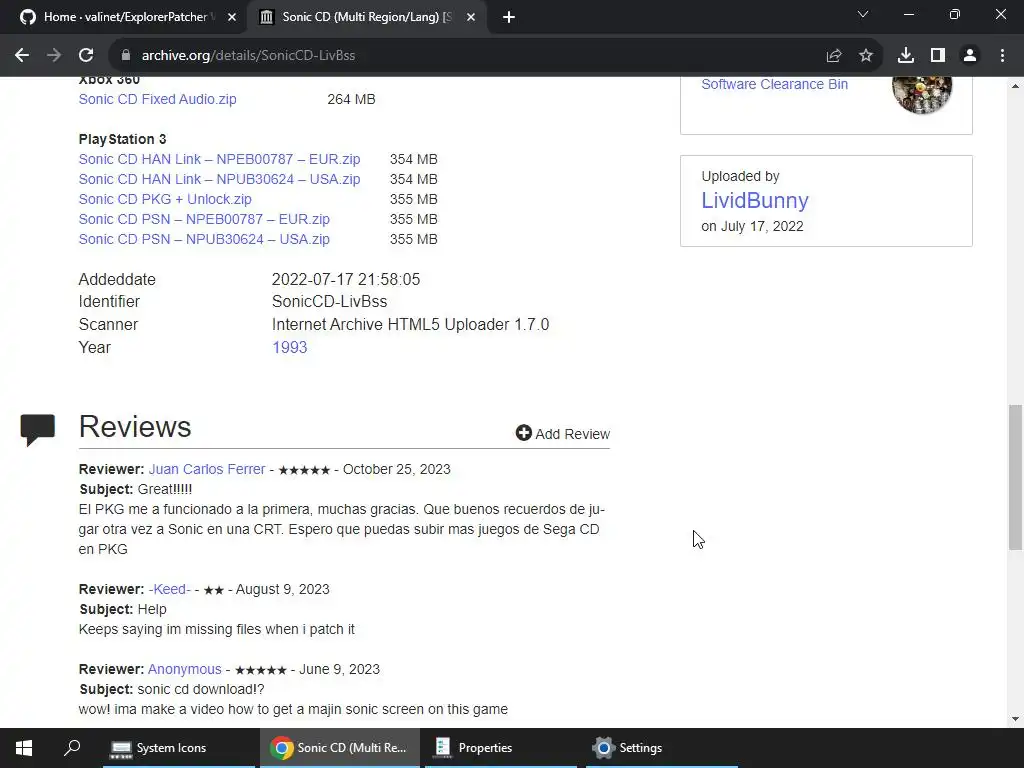This screenshot has height=768, width=1024.
Task: Download Sonic CD Fixed Audio.zip
Action: coord(157,99)
